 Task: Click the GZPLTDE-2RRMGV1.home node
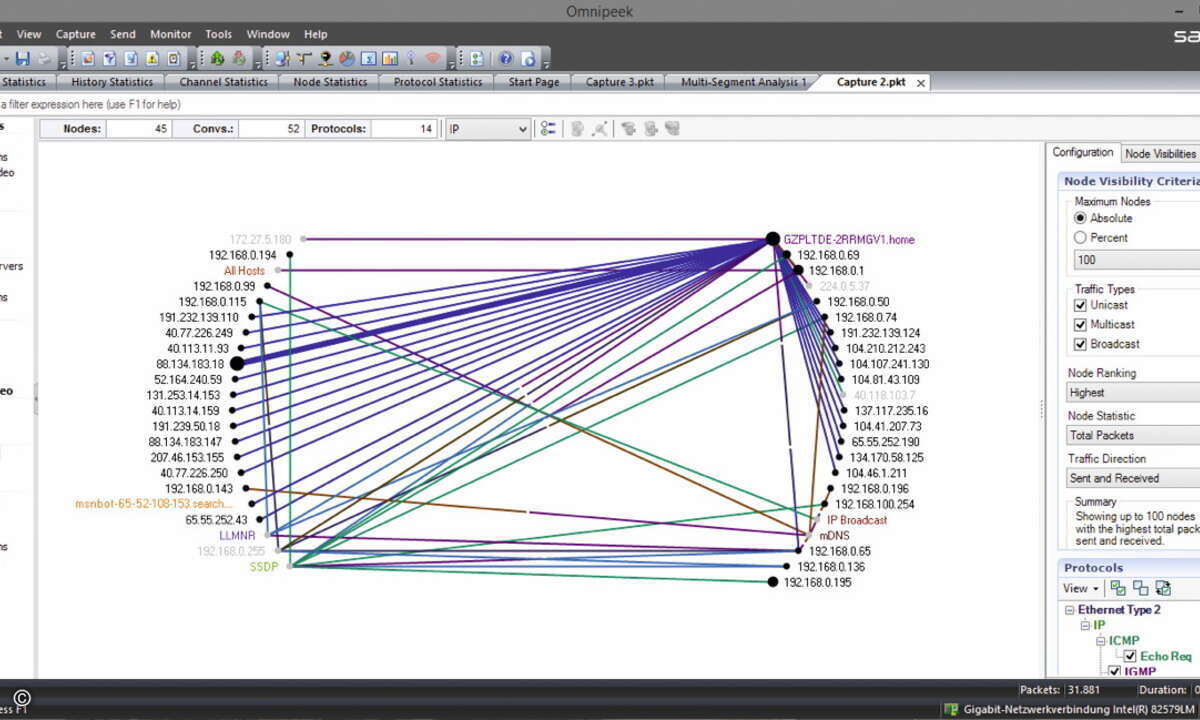coord(849,240)
